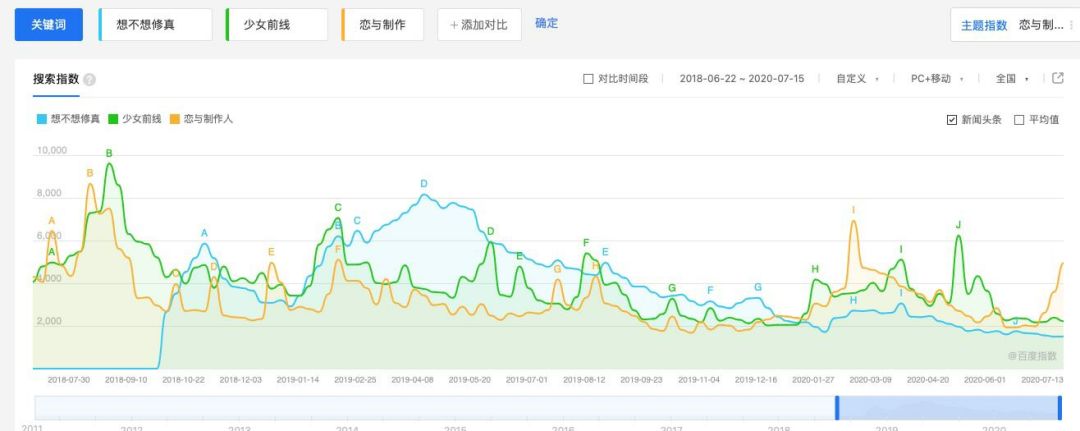Open the 自定义 time range dropdown

point(858,79)
